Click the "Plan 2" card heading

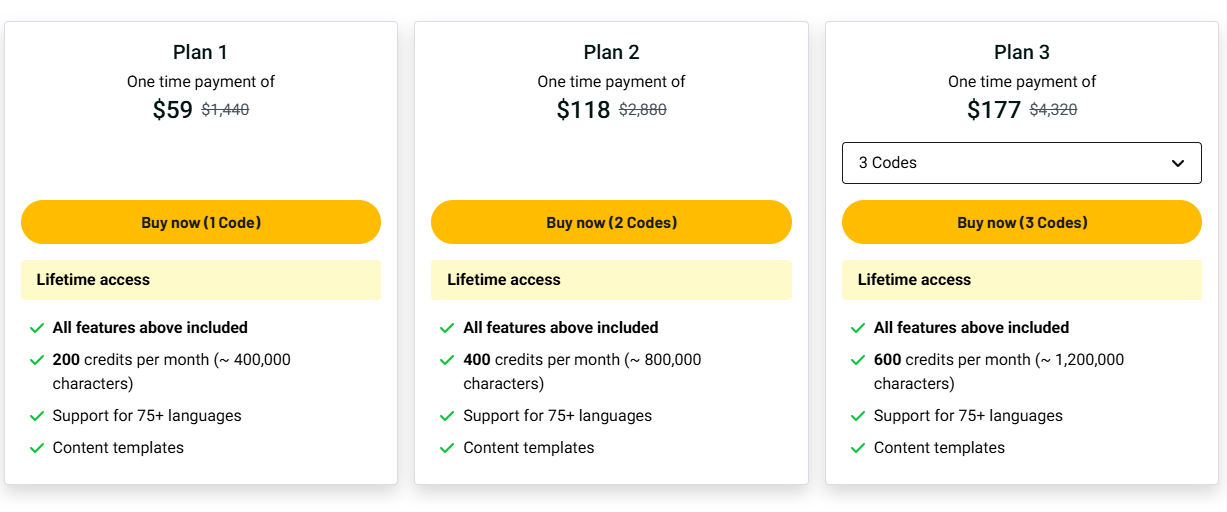tap(611, 52)
